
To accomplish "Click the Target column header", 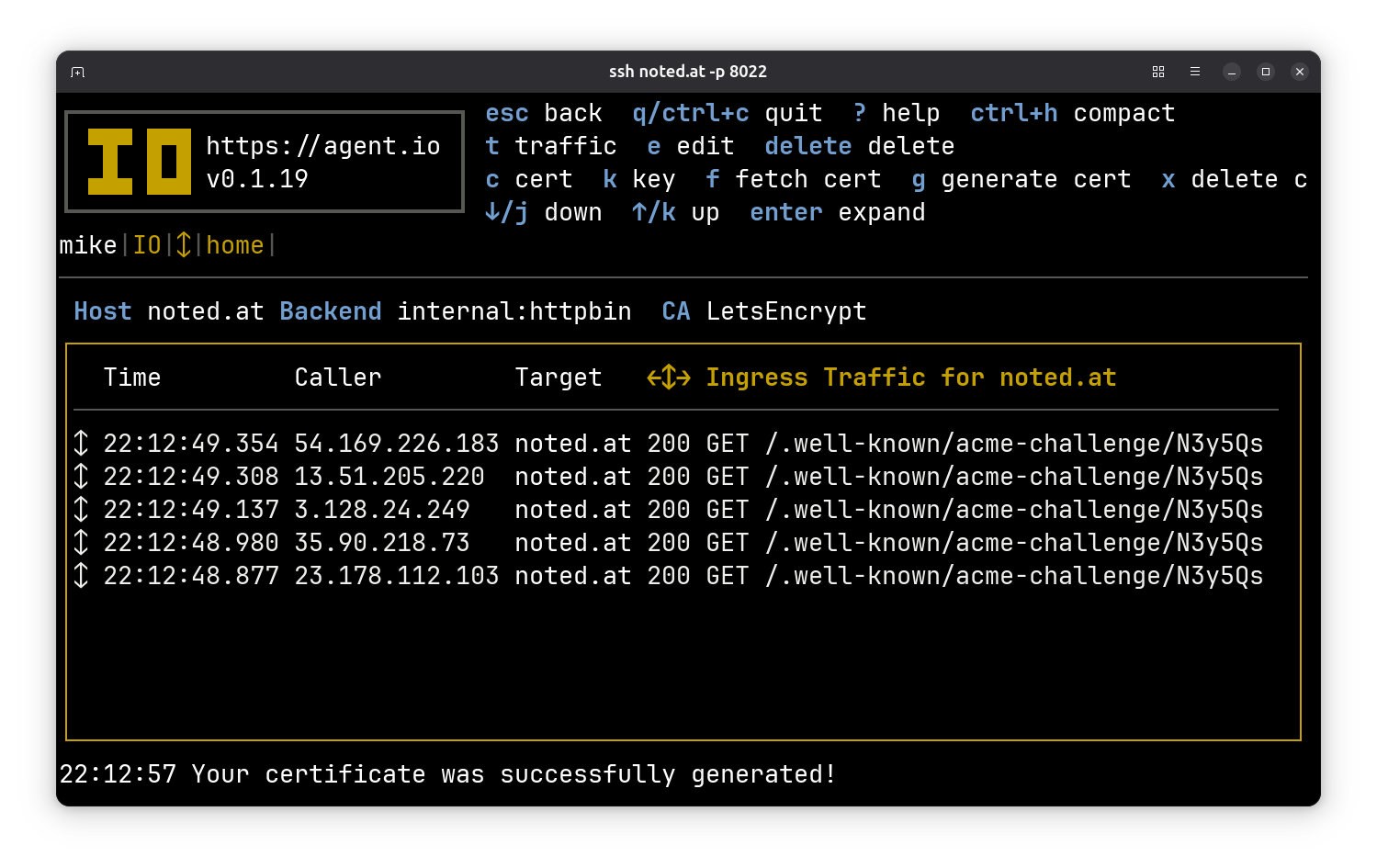I will point(559,378).
